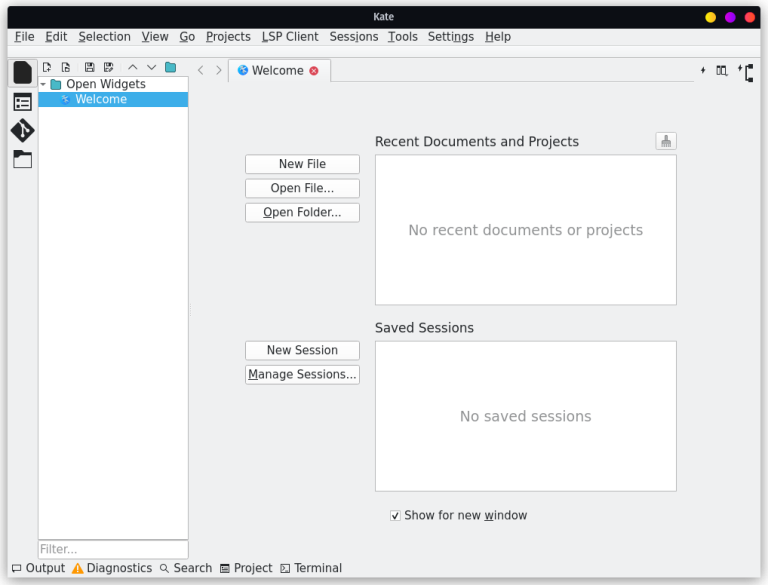Toggle the Output panel in status bar

pos(38,568)
